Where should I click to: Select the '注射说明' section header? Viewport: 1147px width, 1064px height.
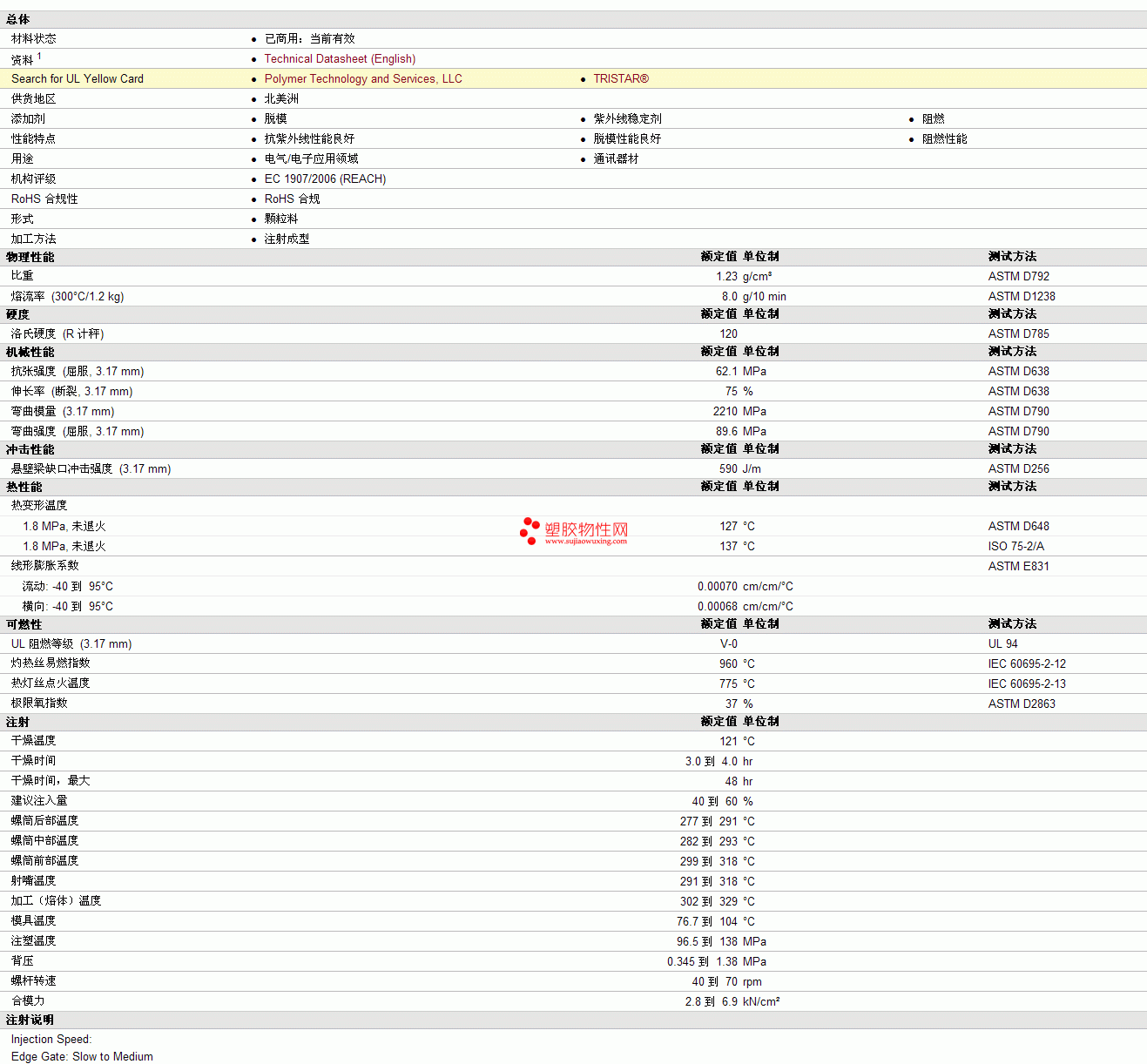click(x=30, y=1020)
